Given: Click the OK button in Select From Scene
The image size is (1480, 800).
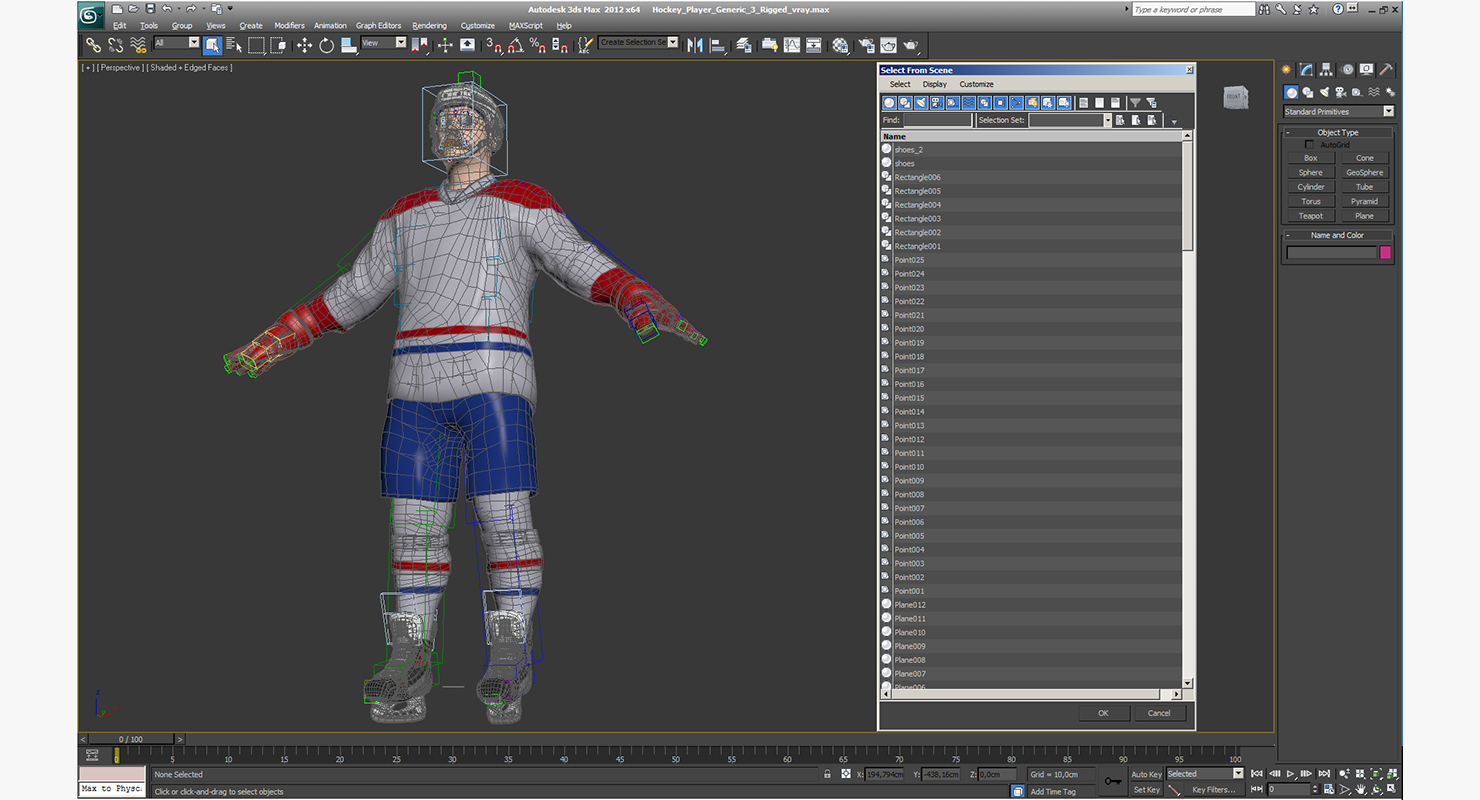Looking at the screenshot, I should (1103, 713).
